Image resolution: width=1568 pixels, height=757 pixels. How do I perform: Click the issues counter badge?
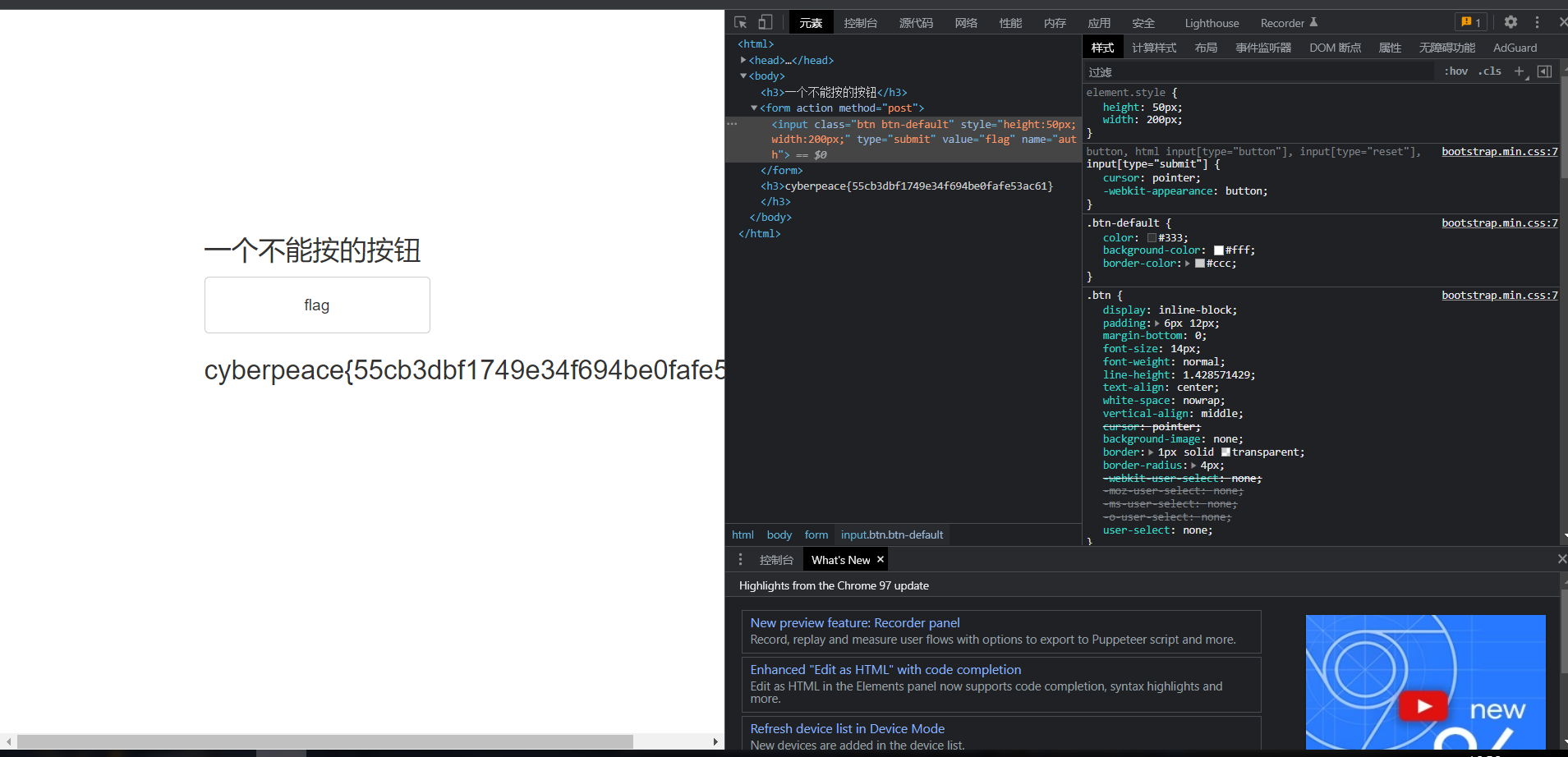point(1471,22)
